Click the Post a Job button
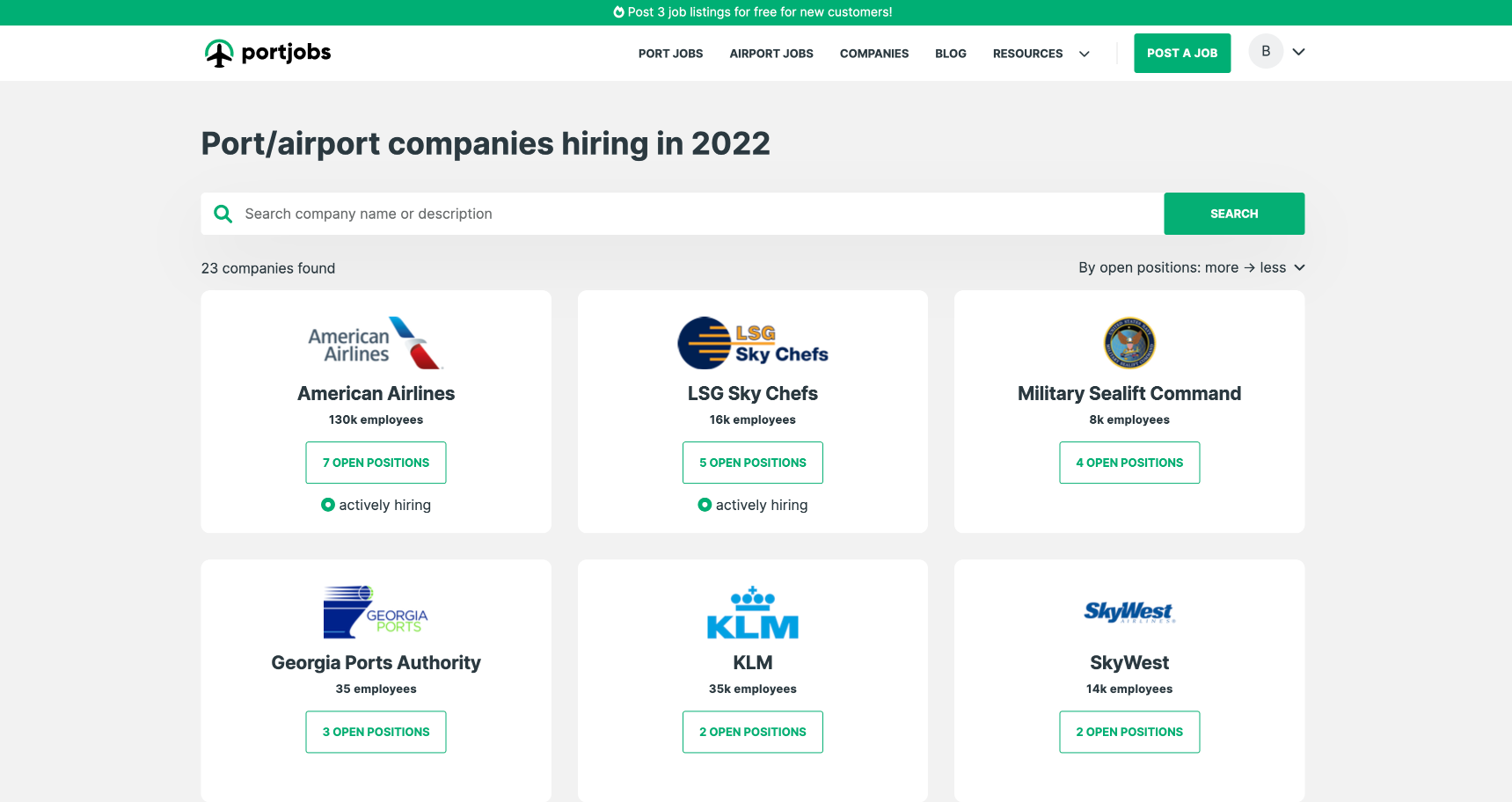Image resolution: width=1512 pixels, height=802 pixels. (1182, 53)
